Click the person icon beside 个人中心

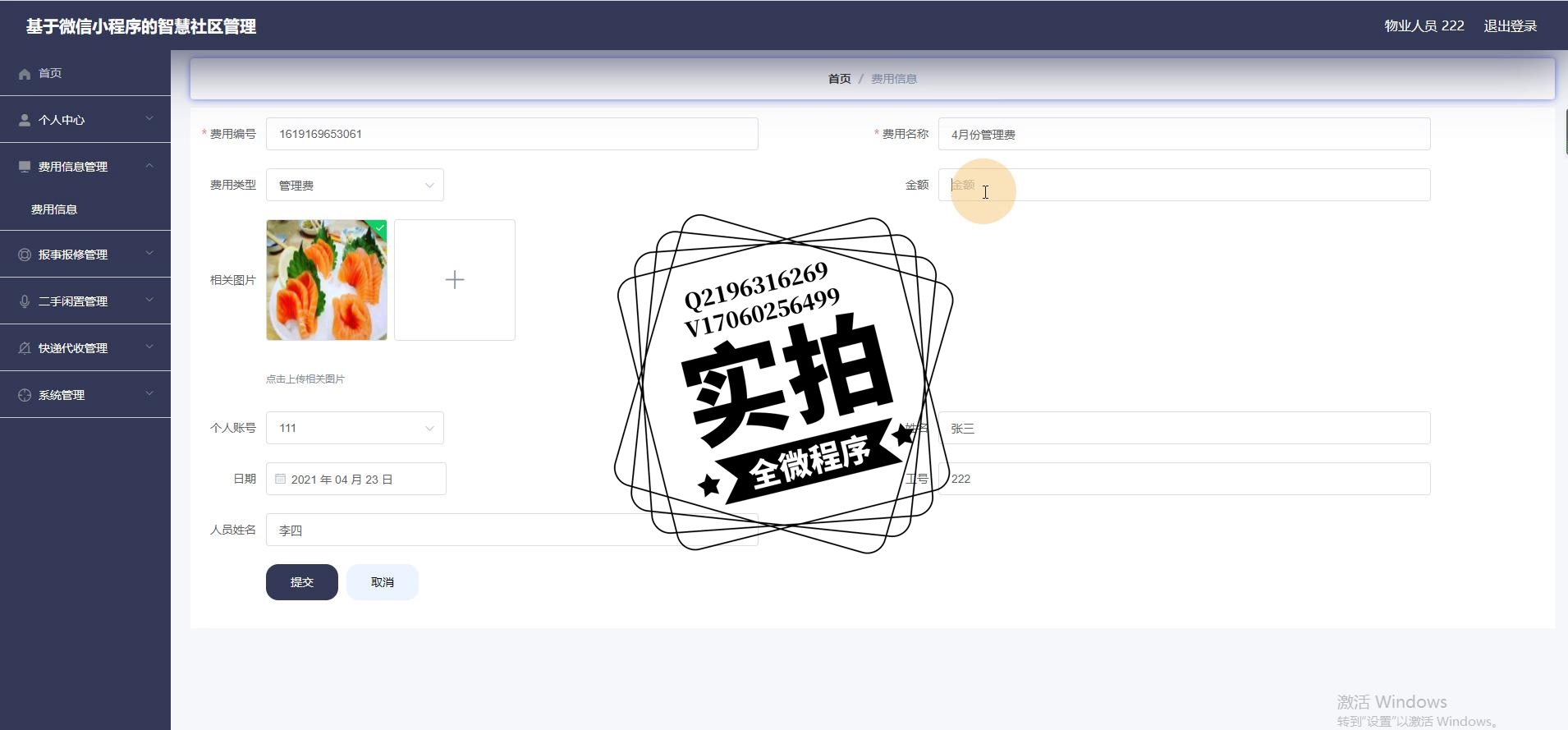25,120
